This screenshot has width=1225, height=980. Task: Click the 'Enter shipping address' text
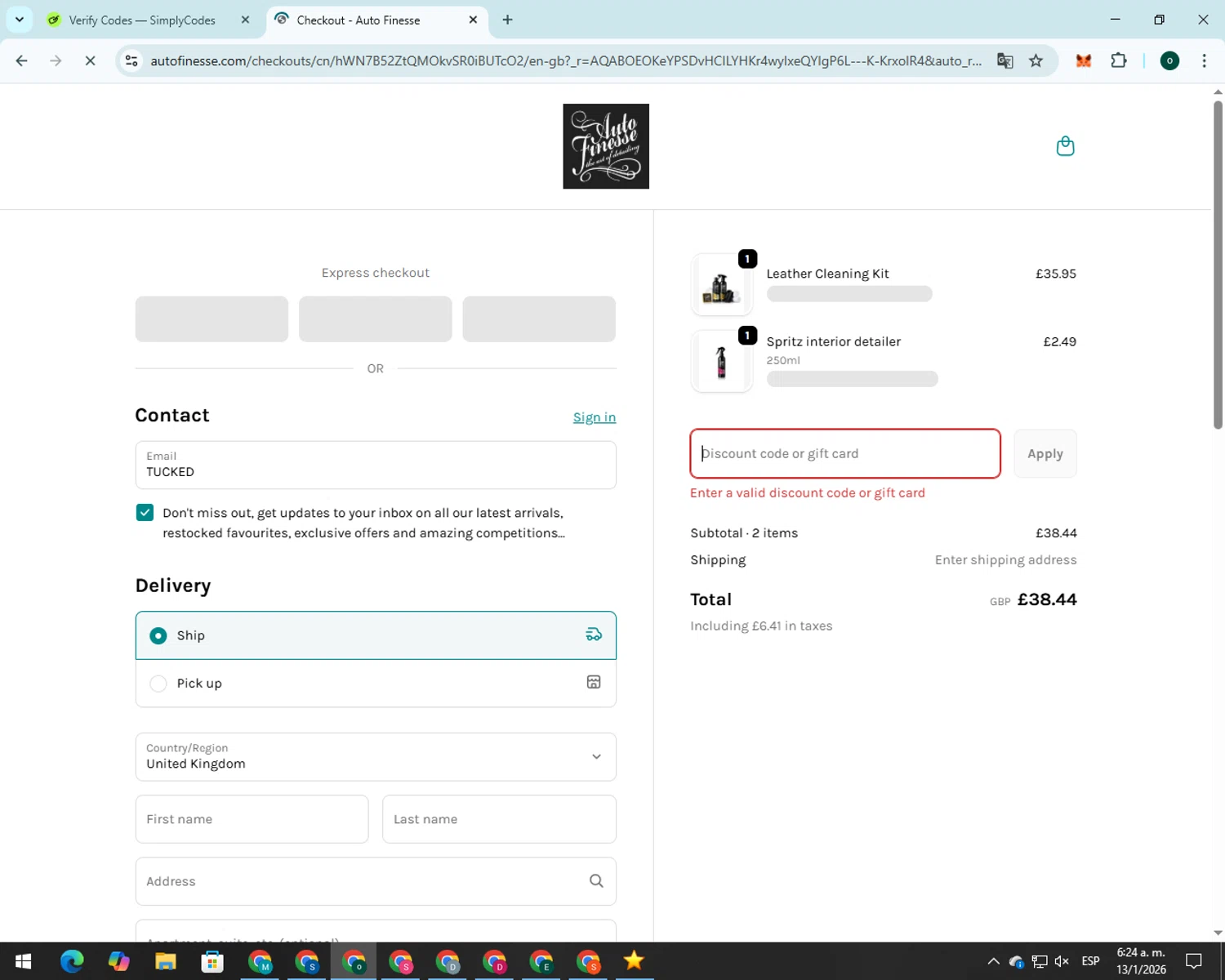click(x=1005, y=559)
